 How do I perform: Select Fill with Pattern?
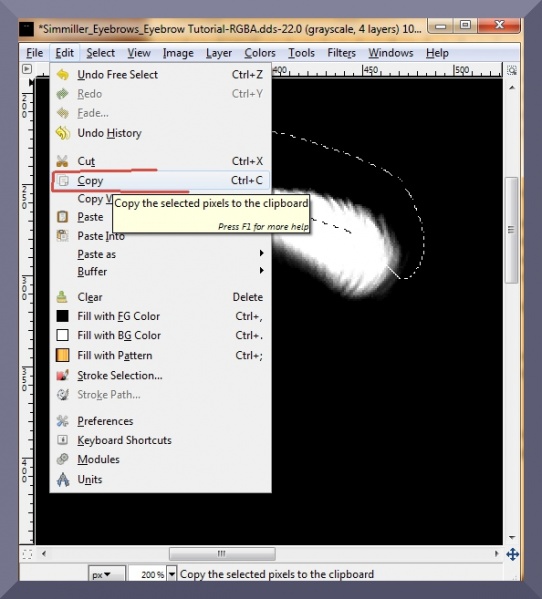coord(160,355)
